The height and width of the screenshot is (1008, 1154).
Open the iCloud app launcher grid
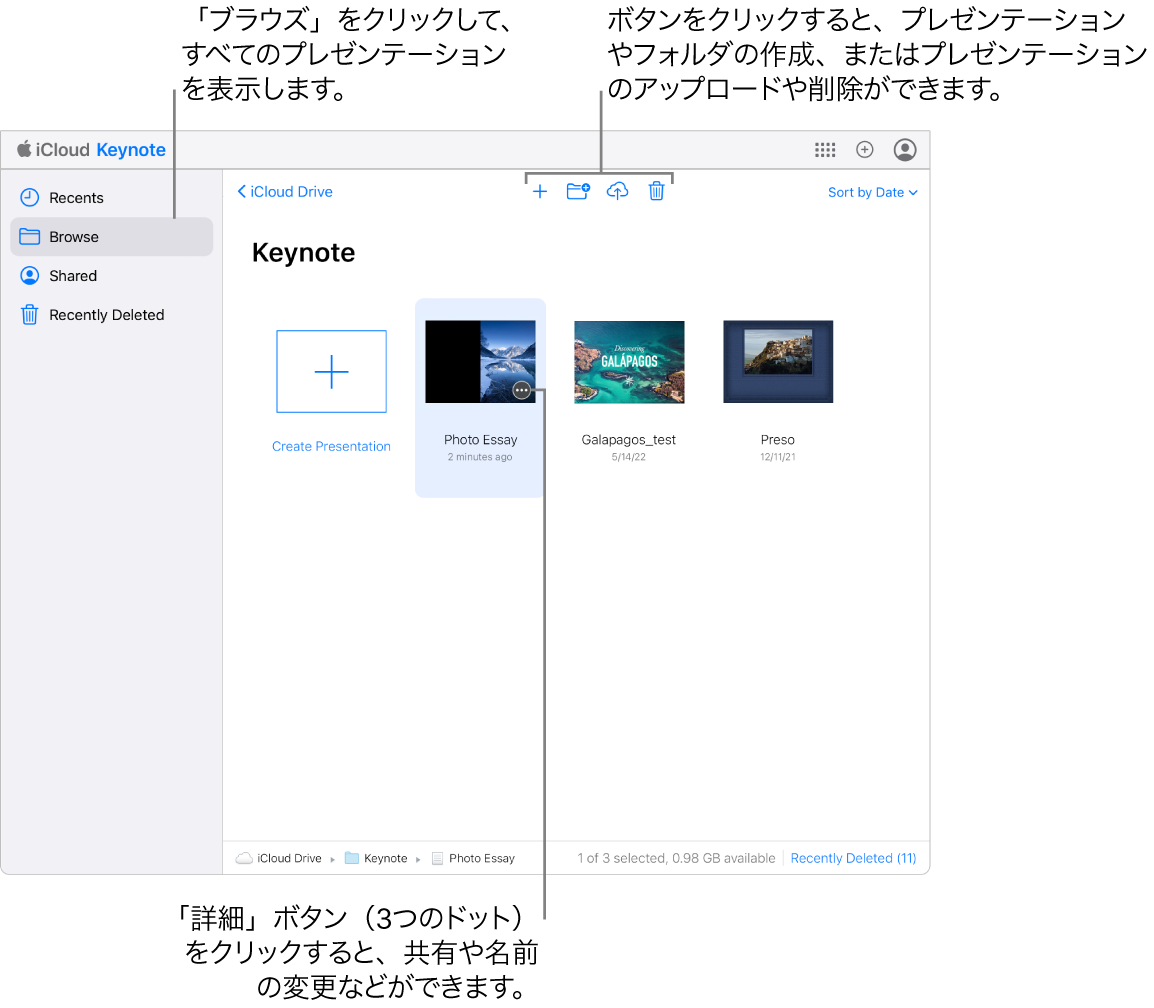pyautogui.click(x=824, y=150)
